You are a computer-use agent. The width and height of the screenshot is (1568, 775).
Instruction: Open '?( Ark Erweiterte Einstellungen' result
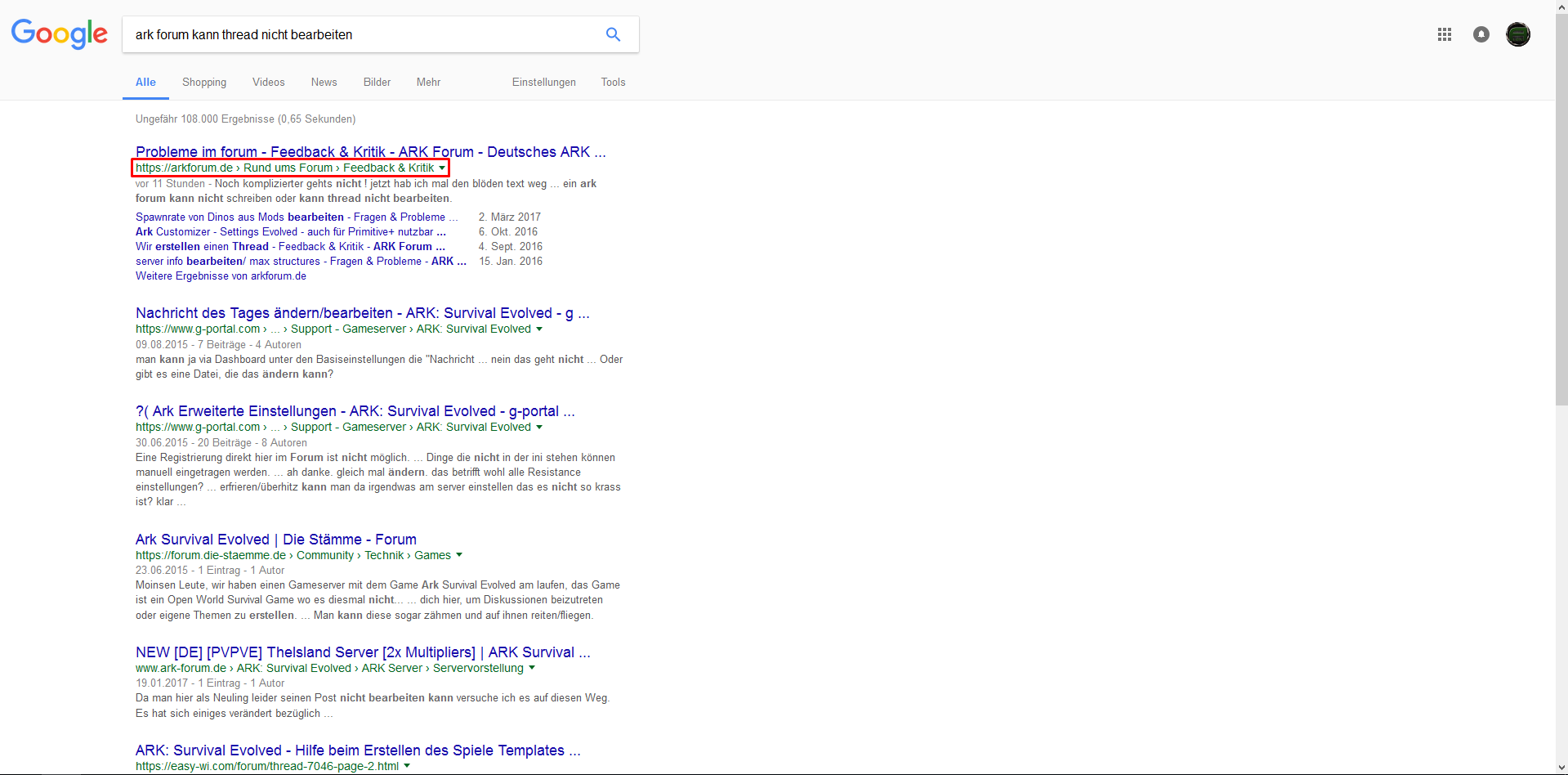tap(355, 411)
